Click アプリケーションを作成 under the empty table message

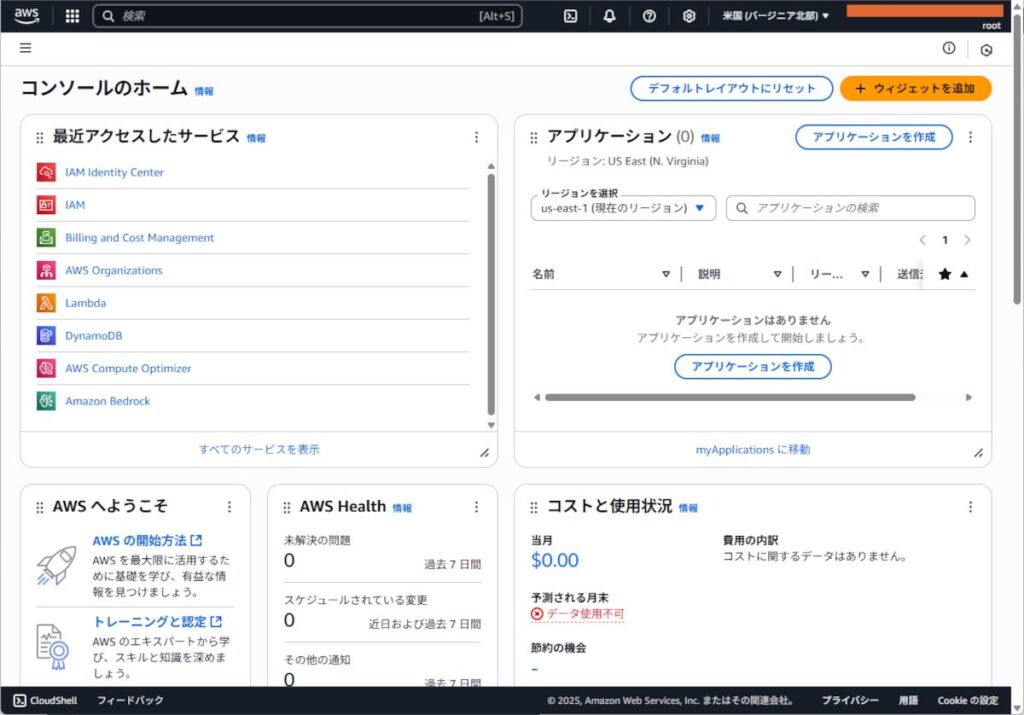(752, 366)
